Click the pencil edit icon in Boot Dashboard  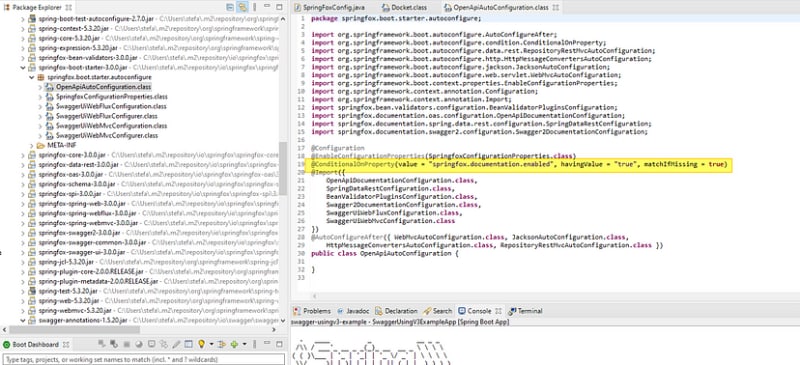pos(176,344)
